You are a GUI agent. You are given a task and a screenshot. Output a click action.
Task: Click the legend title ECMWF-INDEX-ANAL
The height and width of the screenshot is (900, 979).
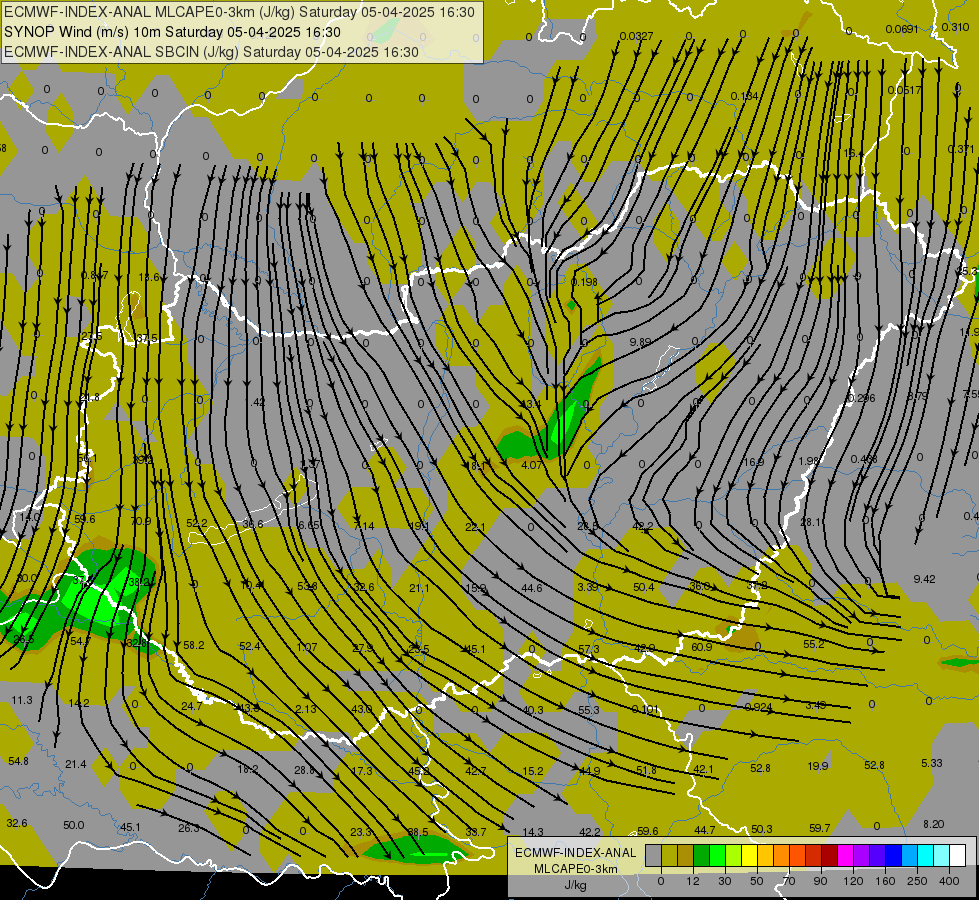[575, 853]
